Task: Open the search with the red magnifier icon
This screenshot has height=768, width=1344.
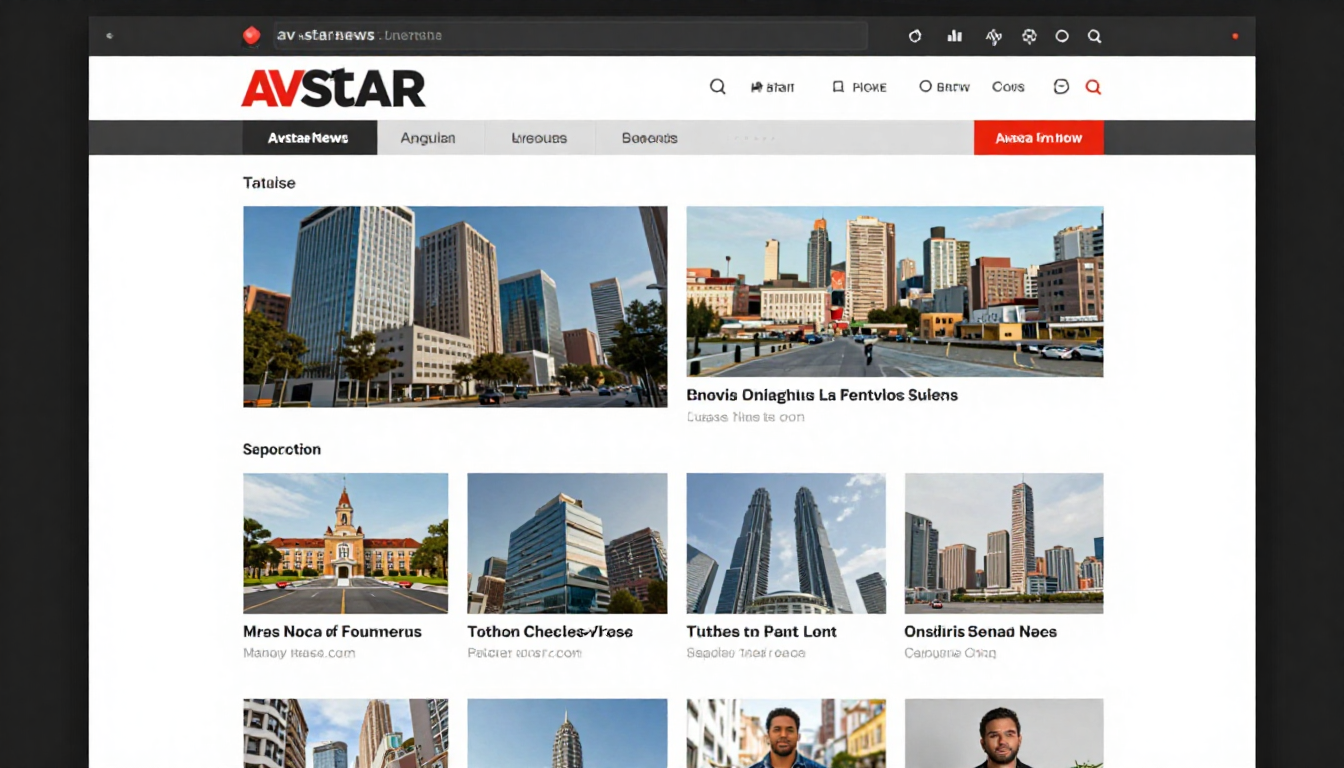Action: [x=1093, y=87]
